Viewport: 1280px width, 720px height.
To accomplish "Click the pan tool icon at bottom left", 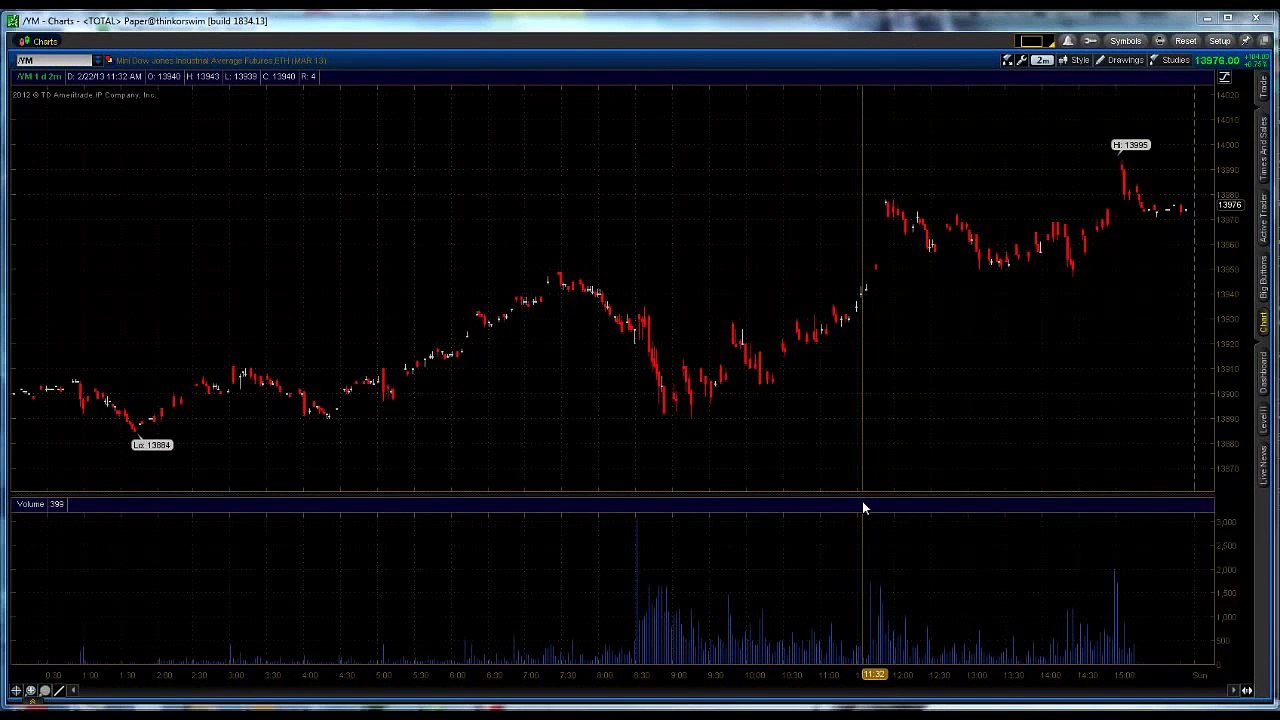I will point(30,691).
